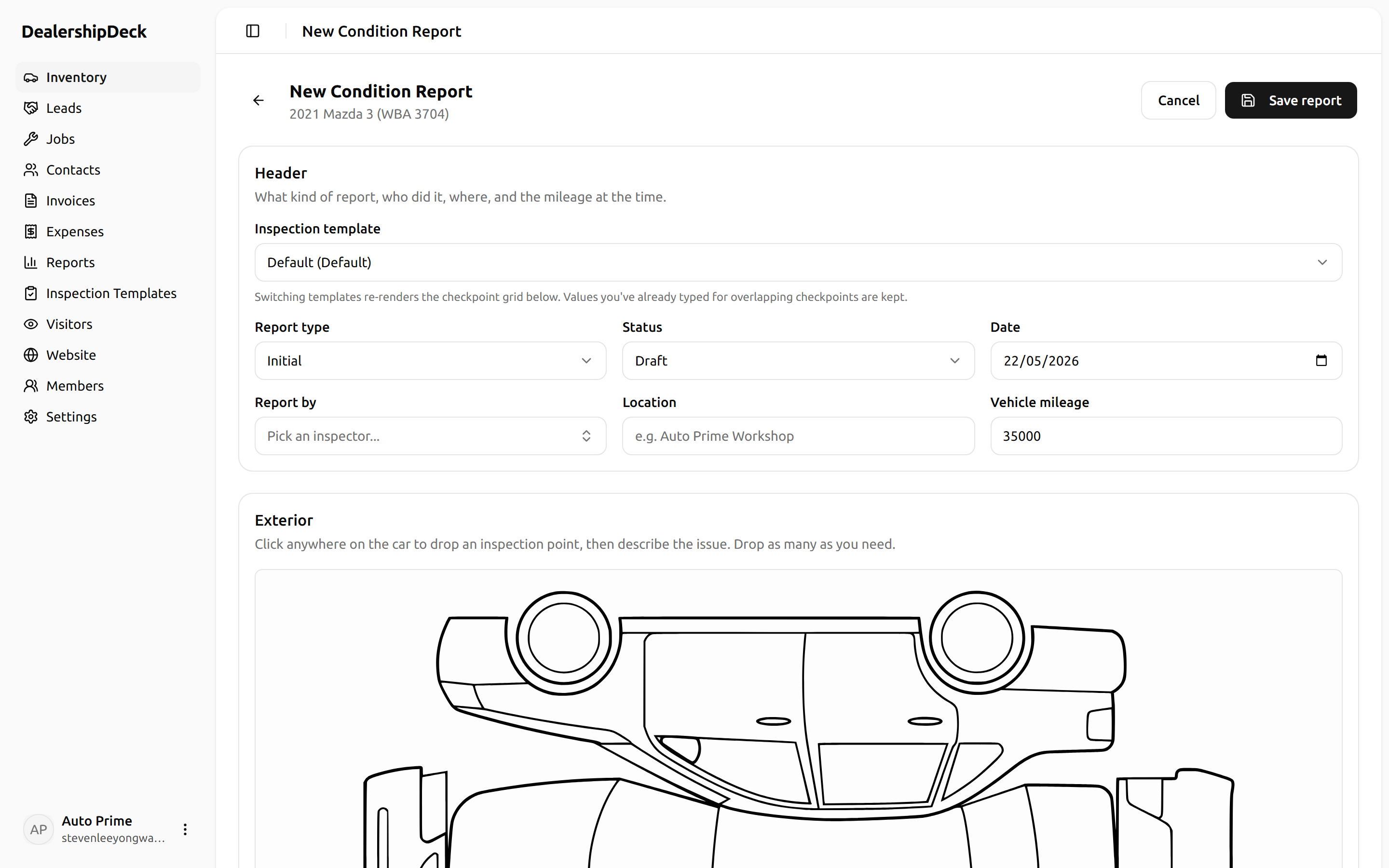This screenshot has height=868, width=1389.
Task: Open the date picker calendar icon
Action: tap(1321, 361)
